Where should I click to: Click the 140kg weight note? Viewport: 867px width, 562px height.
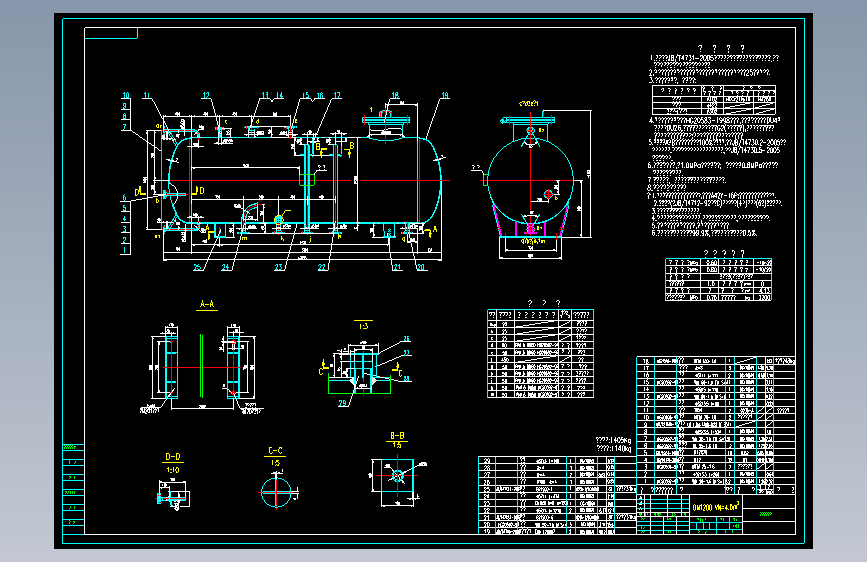click(x=614, y=449)
